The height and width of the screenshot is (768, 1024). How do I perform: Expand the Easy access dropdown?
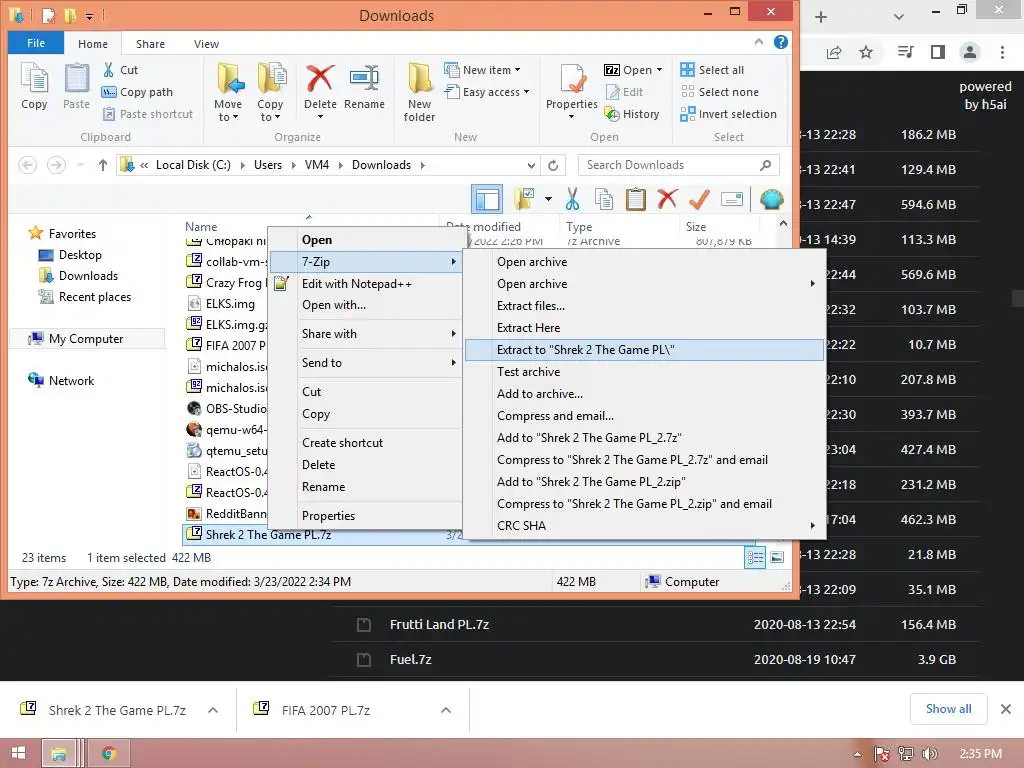[526, 92]
